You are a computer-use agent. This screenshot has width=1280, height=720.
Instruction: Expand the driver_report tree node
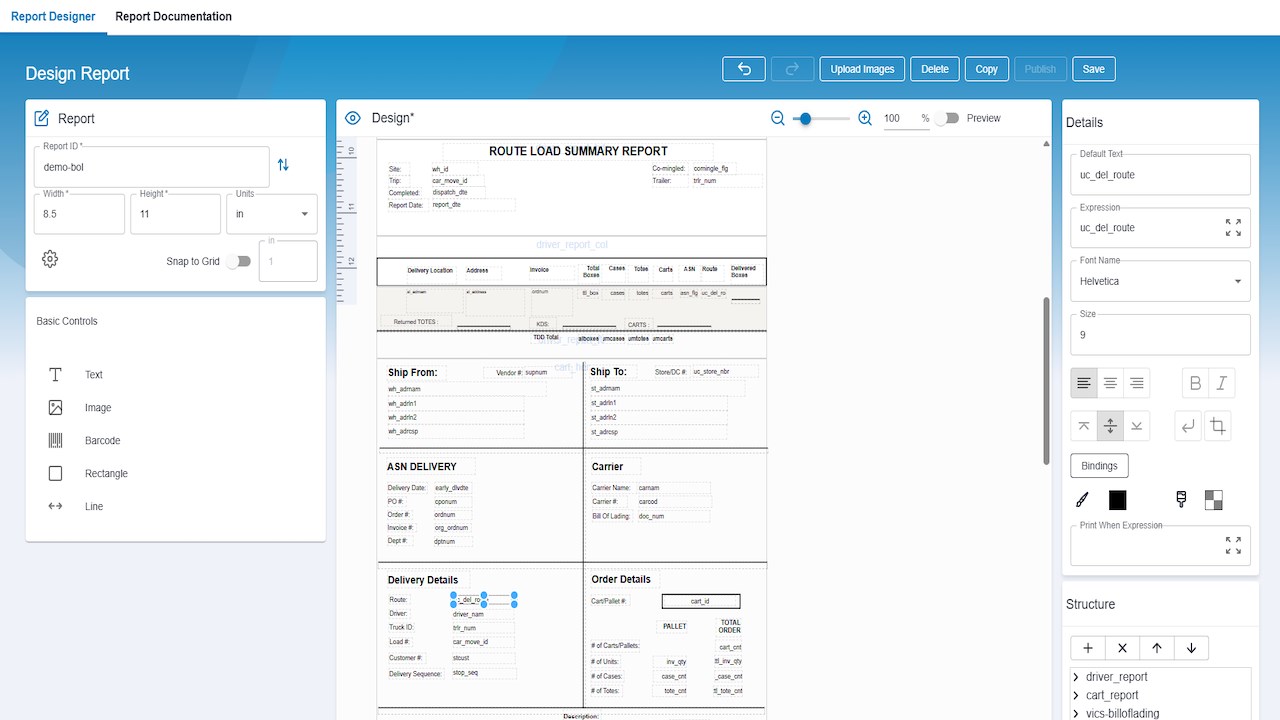1076,677
